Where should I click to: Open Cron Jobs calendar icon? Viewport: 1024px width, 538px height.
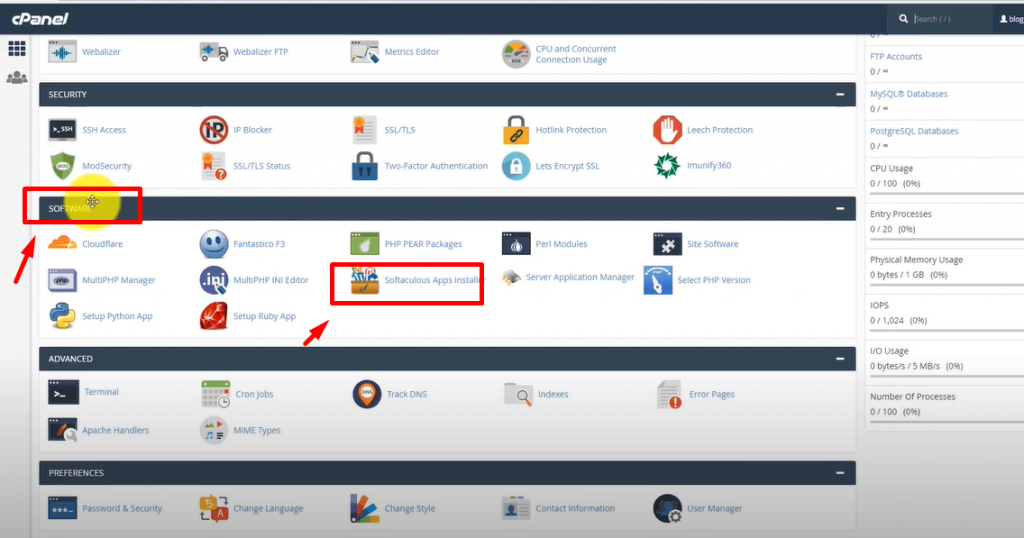216,394
